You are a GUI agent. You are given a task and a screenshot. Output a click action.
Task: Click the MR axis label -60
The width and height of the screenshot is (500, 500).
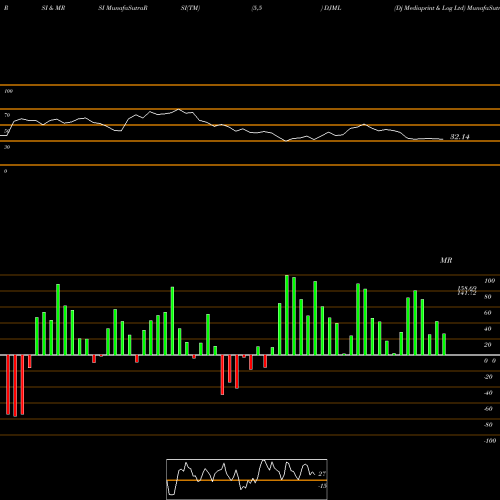pyautogui.click(x=488, y=409)
